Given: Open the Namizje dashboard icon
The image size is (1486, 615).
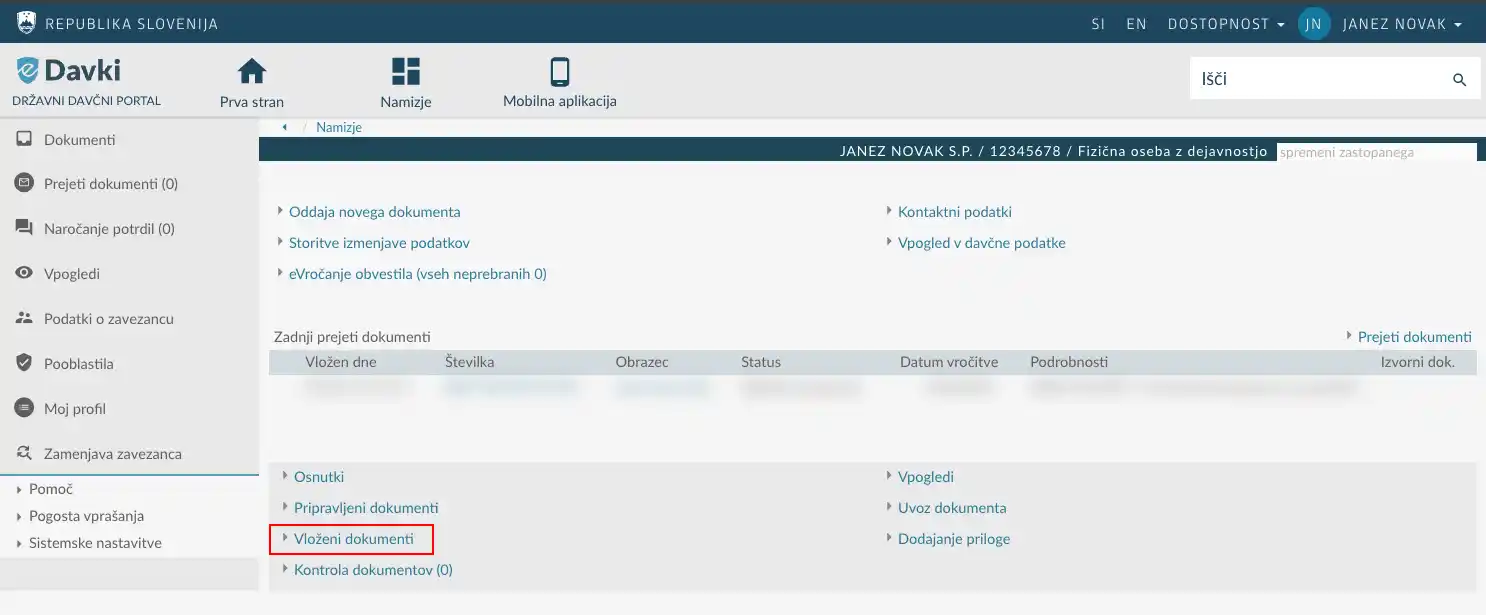Looking at the screenshot, I should [x=406, y=72].
